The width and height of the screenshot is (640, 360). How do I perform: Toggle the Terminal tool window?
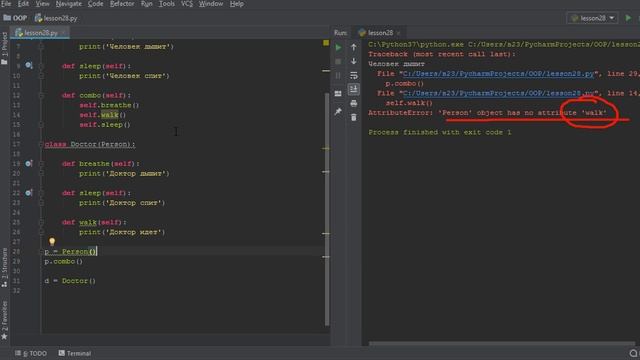click(x=75, y=353)
